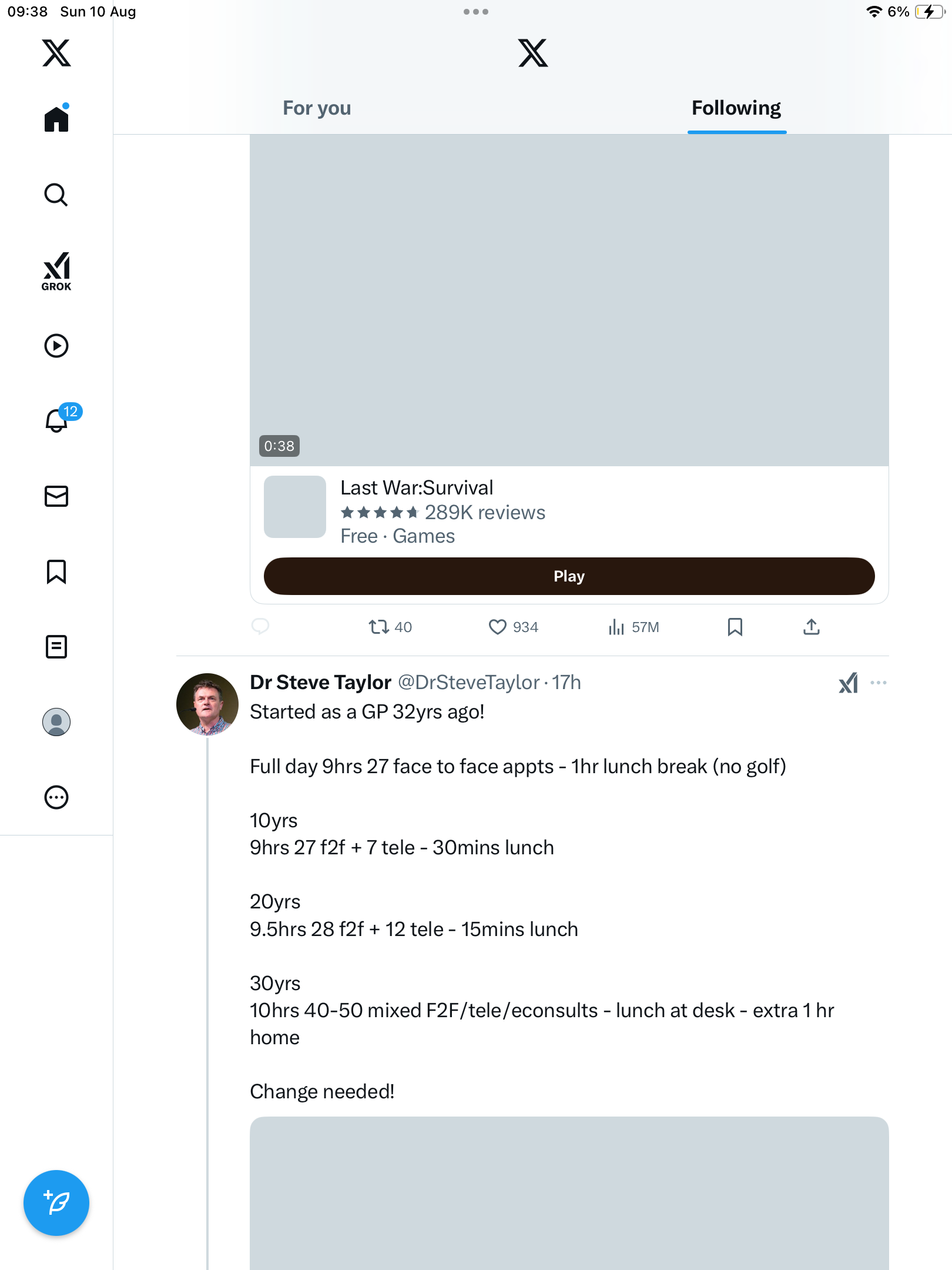Tap the compose new post button
Viewport: 952px width, 1270px height.
(x=56, y=1203)
